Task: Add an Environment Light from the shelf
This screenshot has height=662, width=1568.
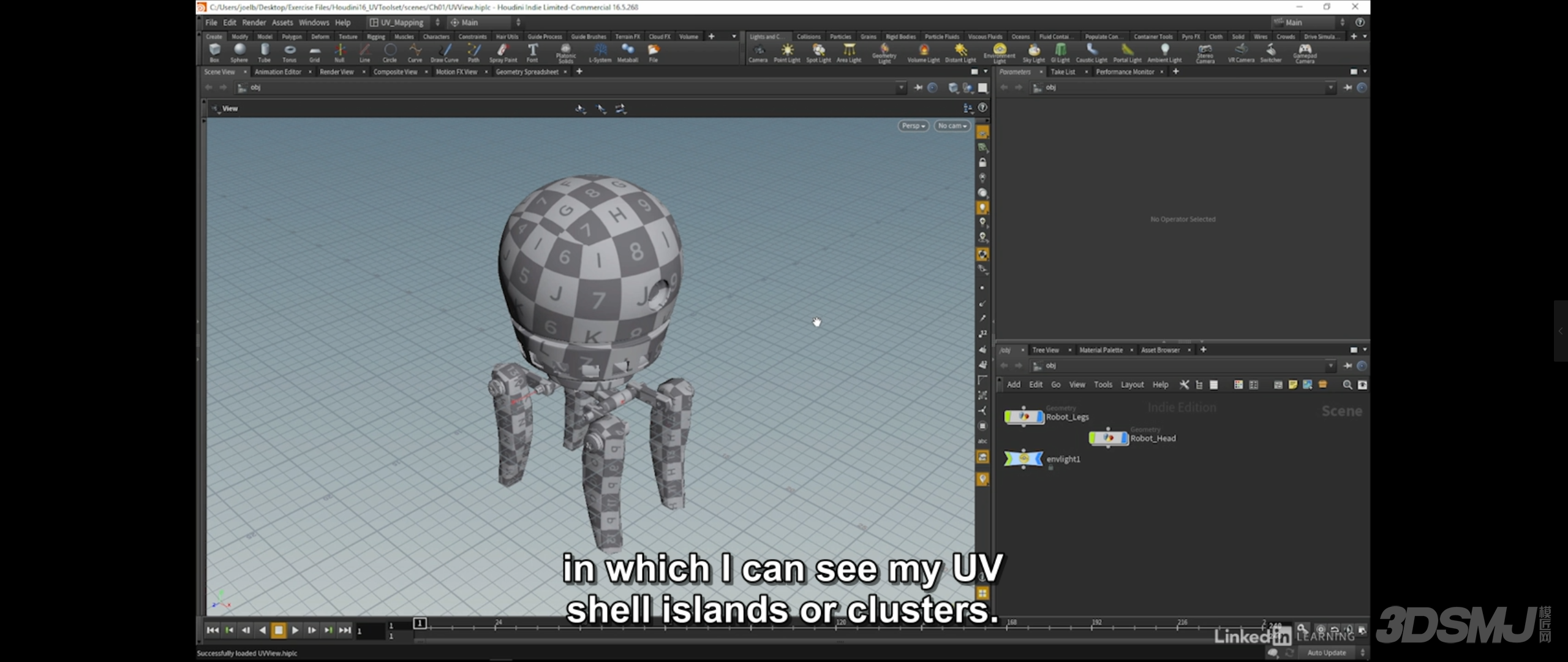Action: pos(1000,53)
